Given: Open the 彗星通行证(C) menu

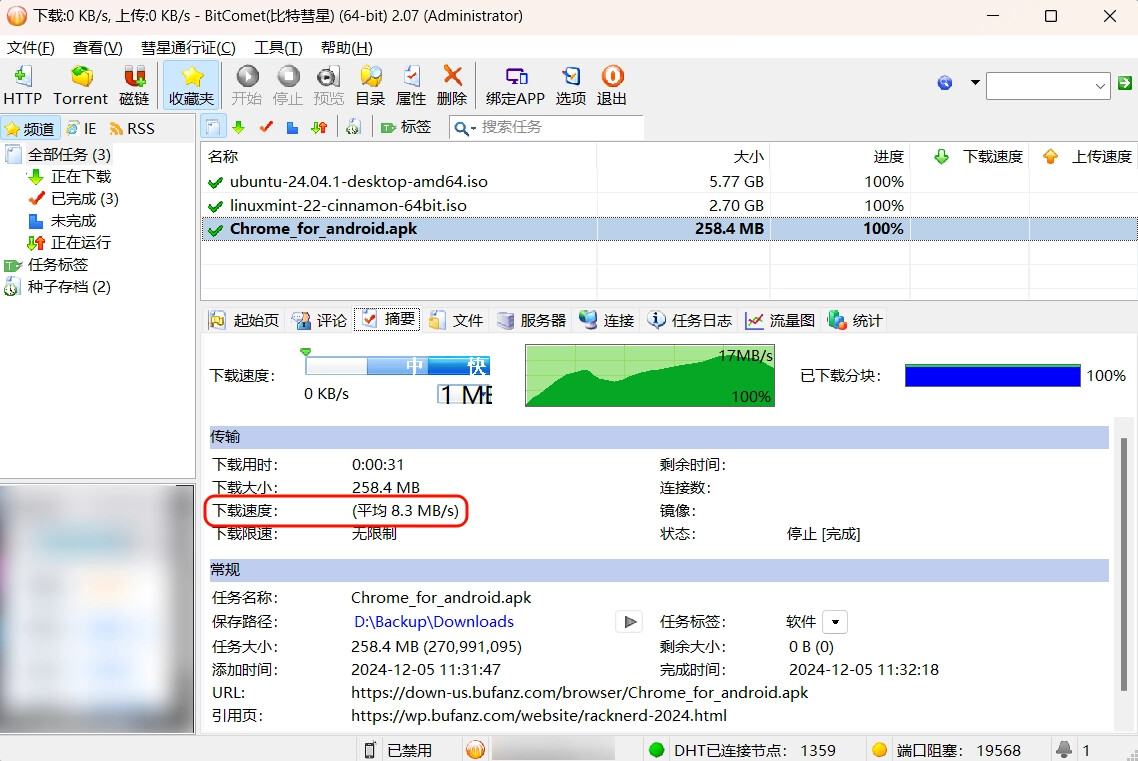Looking at the screenshot, I should pos(188,48).
